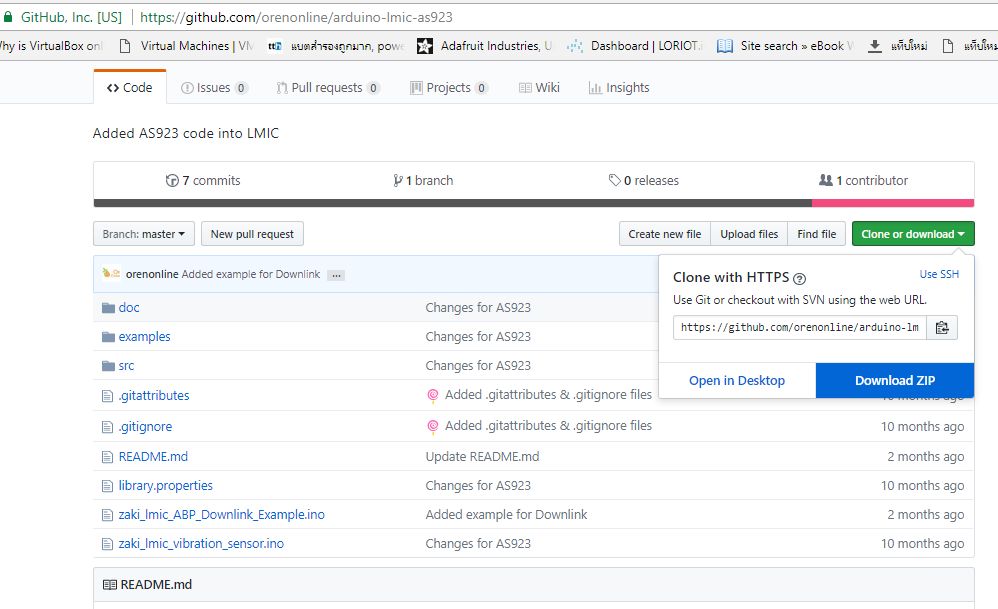998x609 pixels.
Task: Click the download arrow bookmark icon
Action: click(x=875, y=46)
